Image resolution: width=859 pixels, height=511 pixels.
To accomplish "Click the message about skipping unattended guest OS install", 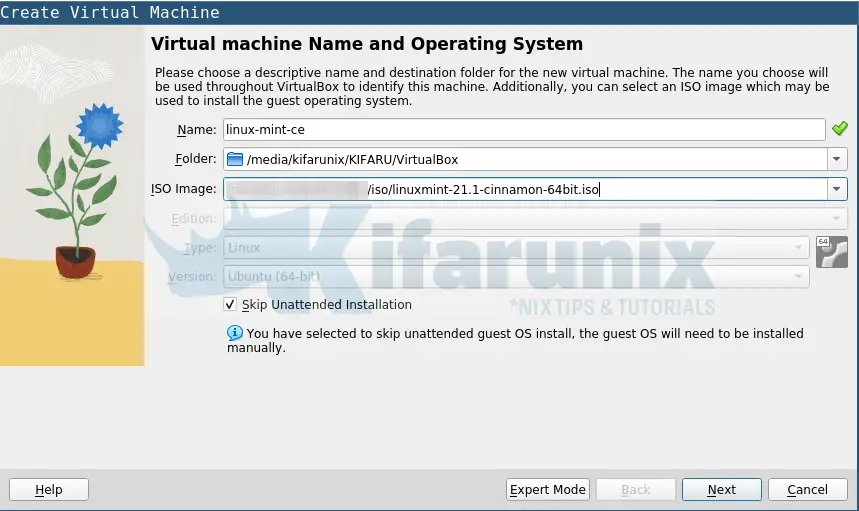I will [515, 340].
